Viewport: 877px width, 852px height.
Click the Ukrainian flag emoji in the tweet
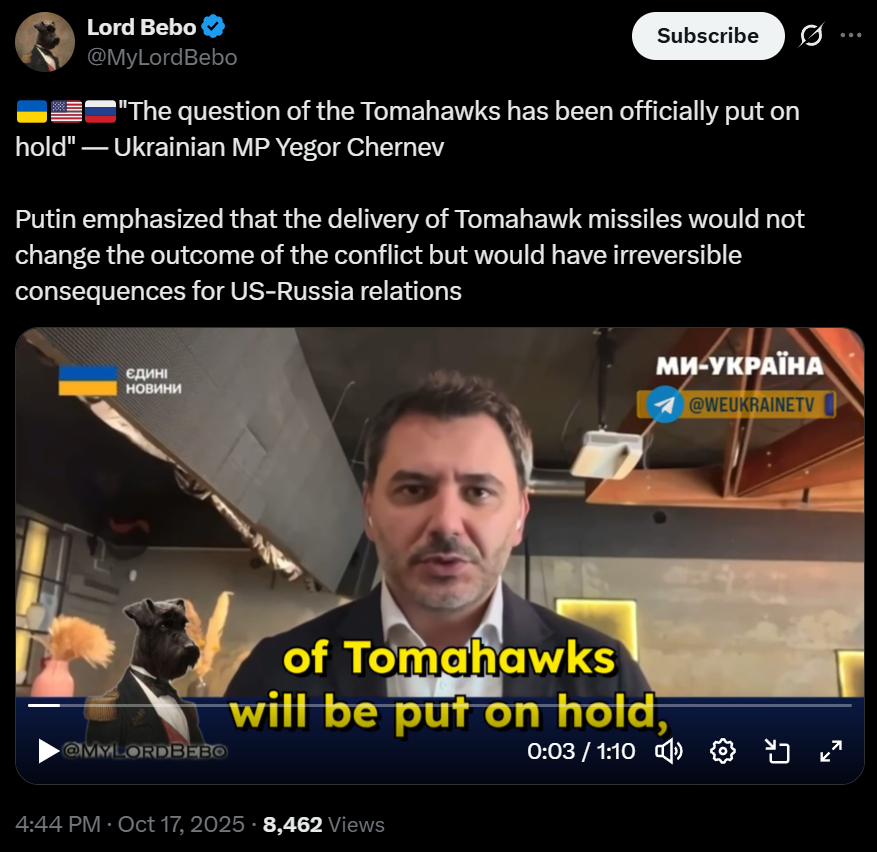[32, 111]
